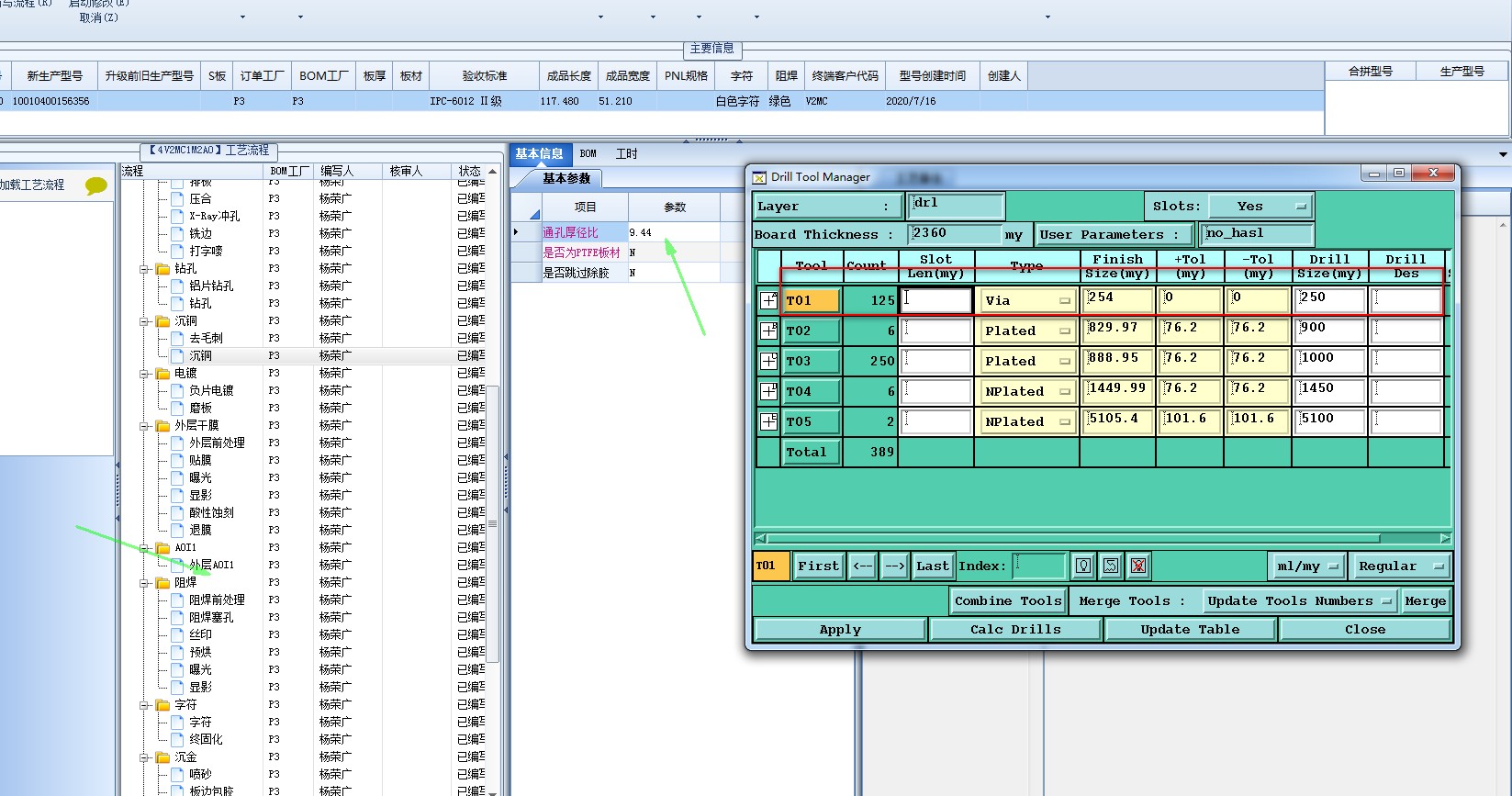The width and height of the screenshot is (1512, 796).
Task: Collapse the 外层干膜 tree node
Action: (145, 426)
